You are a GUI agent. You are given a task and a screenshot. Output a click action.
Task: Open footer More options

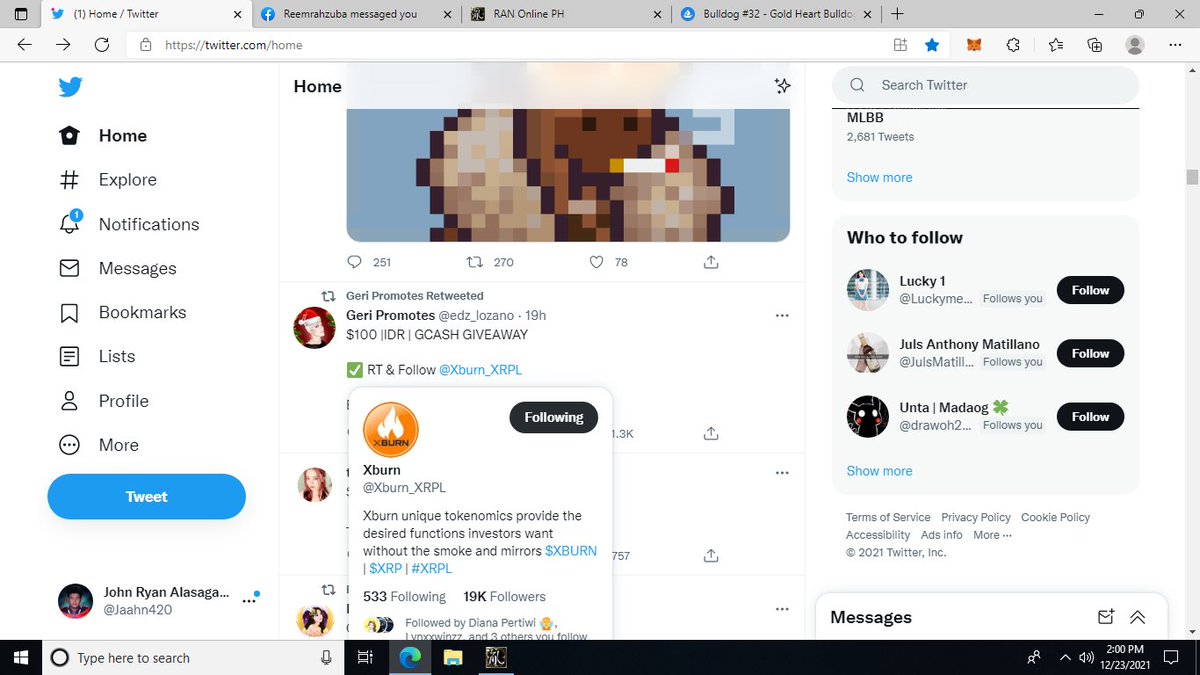992,535
